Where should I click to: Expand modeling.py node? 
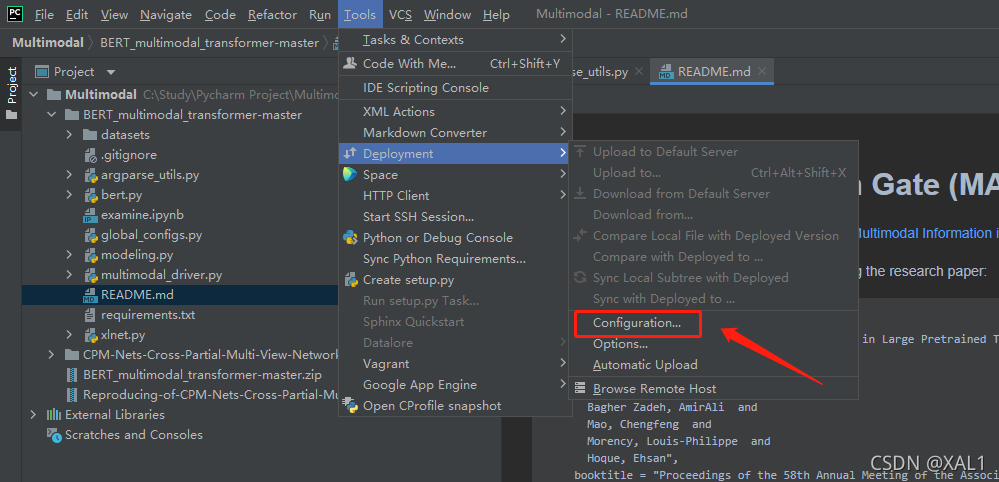pos(69,255)
